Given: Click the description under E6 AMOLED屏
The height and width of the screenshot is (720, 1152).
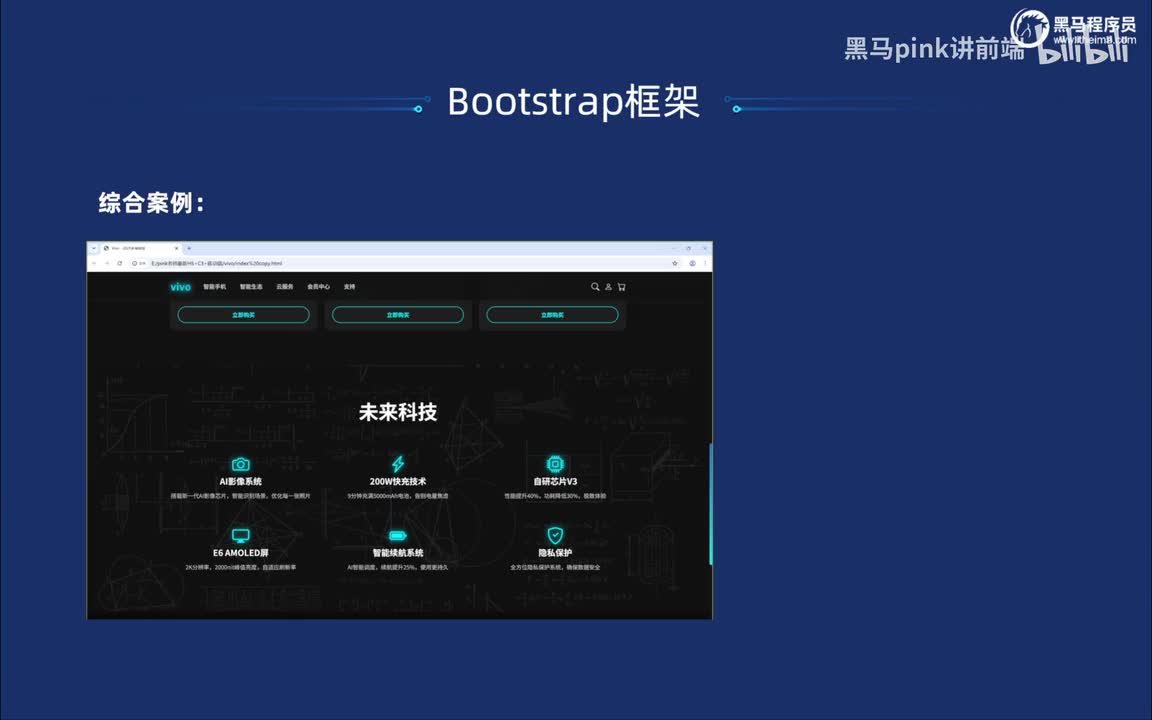Looking at the screenshot, I should [x=240, y=567].
